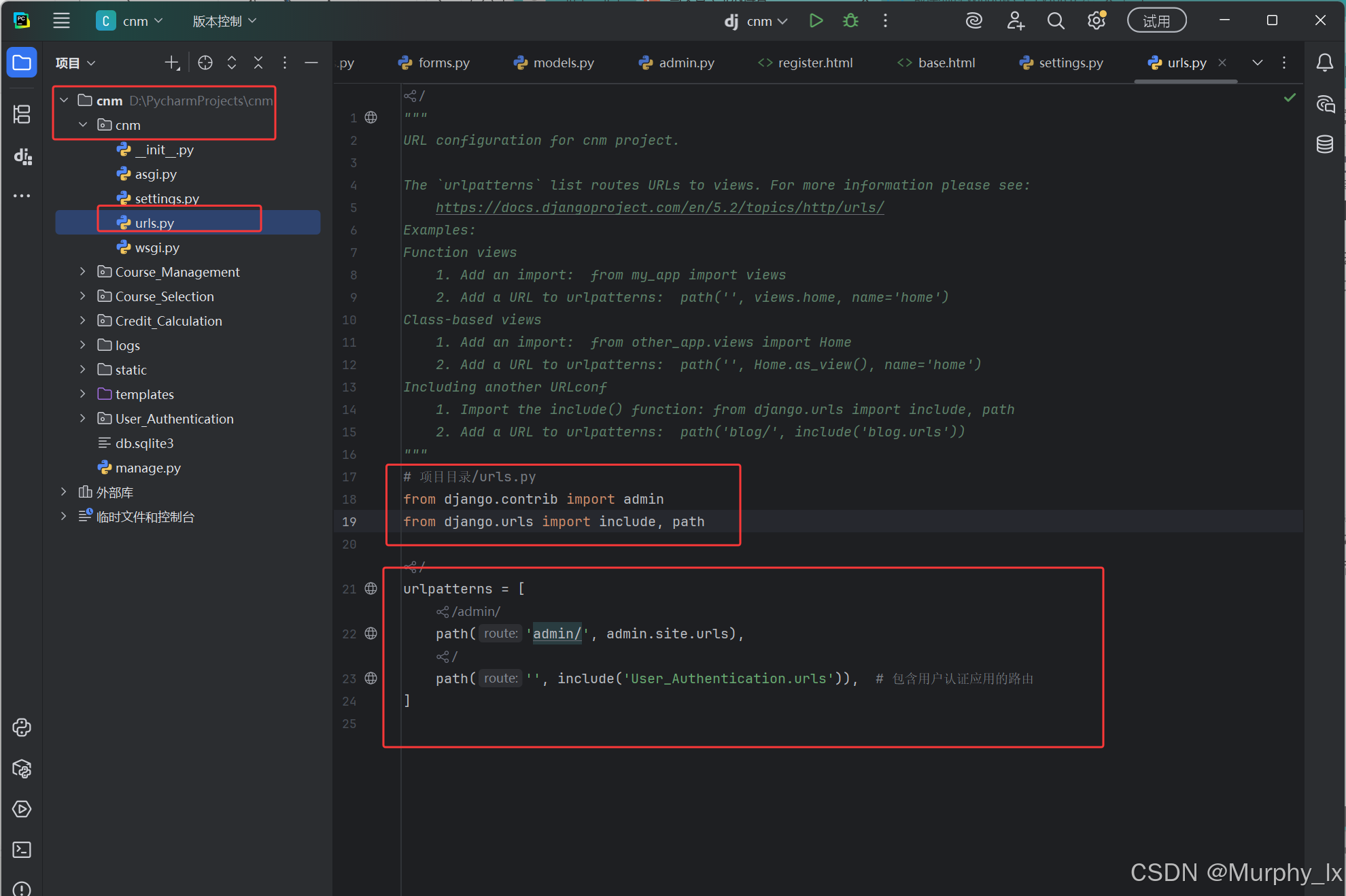Viewport: 1346px width, 896px height.
Task: Click the Debug bug icon
Action: tap(850, 21)
